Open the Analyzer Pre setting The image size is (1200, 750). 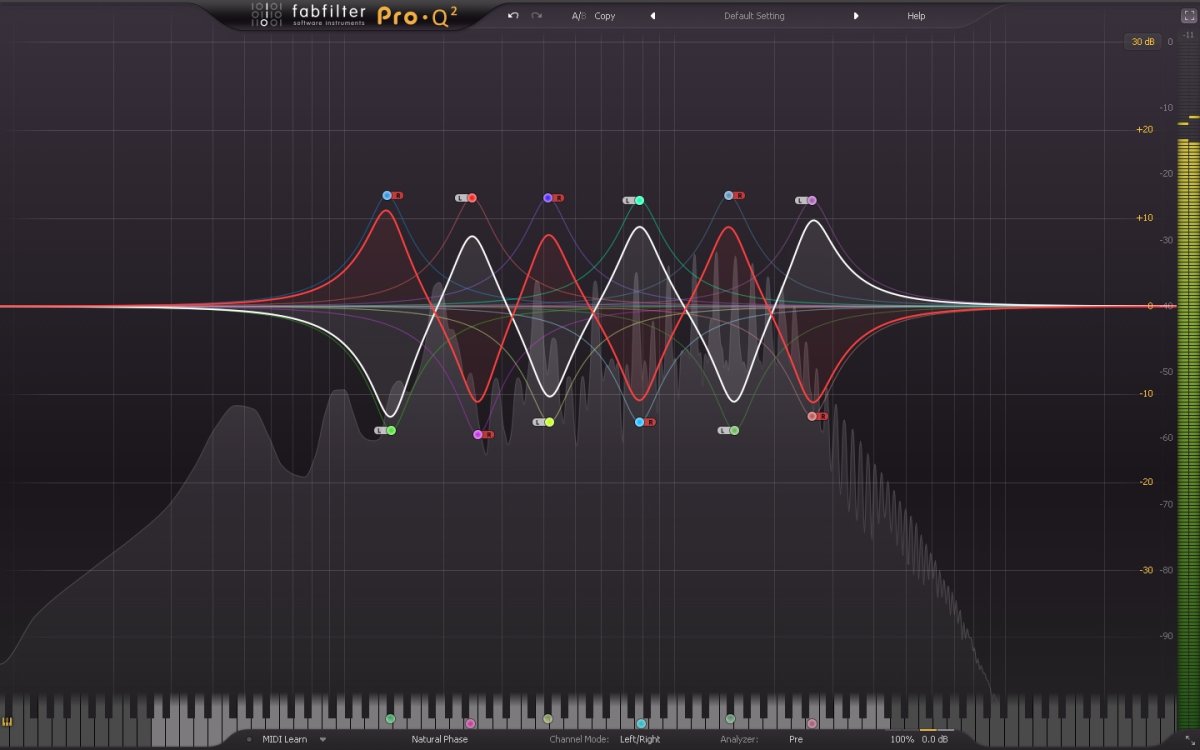click(x=796, y=739)
